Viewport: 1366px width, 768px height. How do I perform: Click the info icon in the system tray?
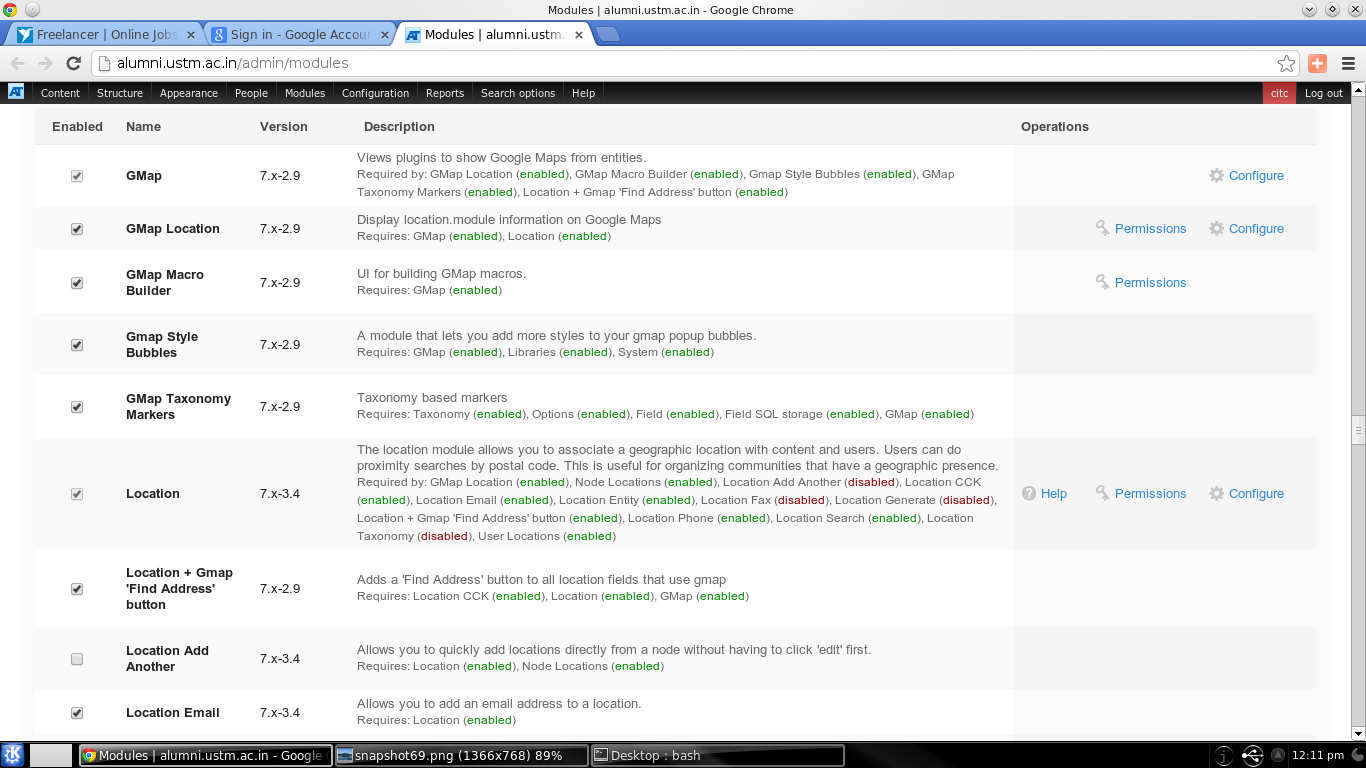coord(1224,755)
